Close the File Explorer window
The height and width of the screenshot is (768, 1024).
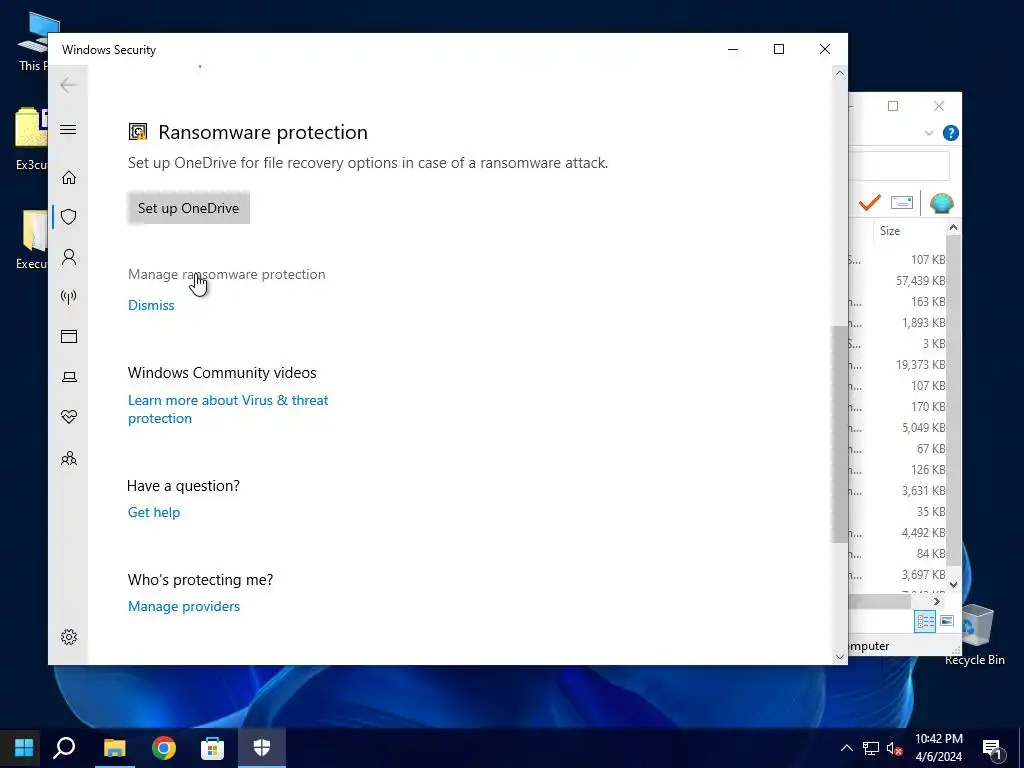click(939, 106)
